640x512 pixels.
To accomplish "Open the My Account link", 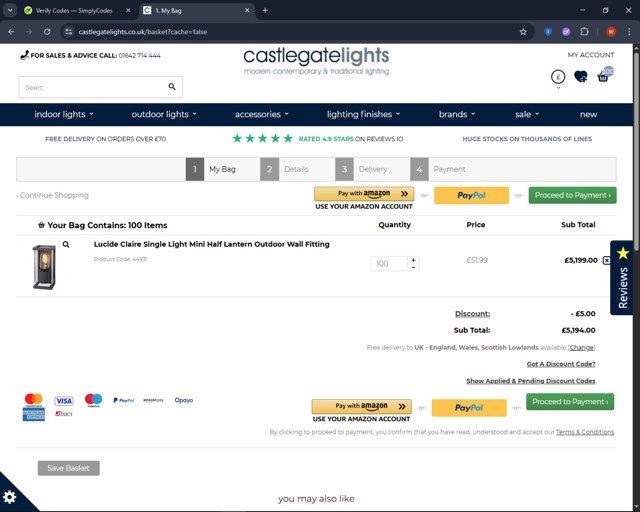I will pyautogui.click(x=590, y=55).
